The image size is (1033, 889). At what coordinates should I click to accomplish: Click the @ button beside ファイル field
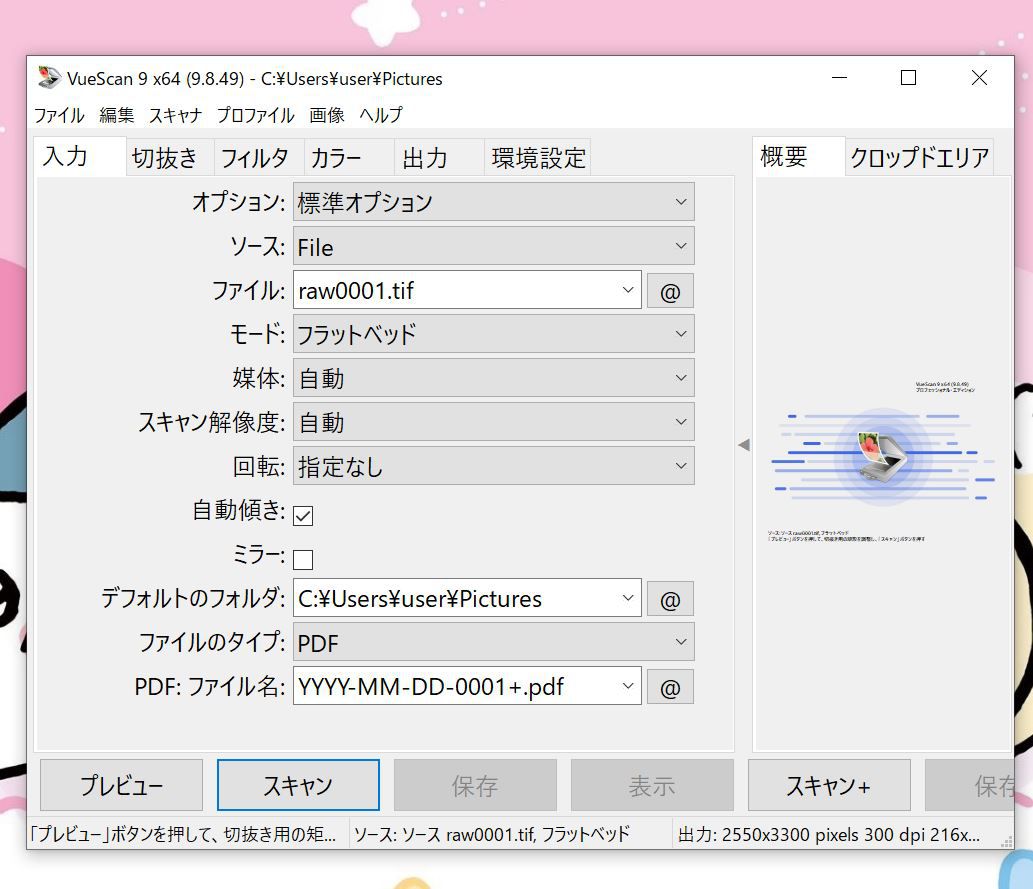point(670,291)
